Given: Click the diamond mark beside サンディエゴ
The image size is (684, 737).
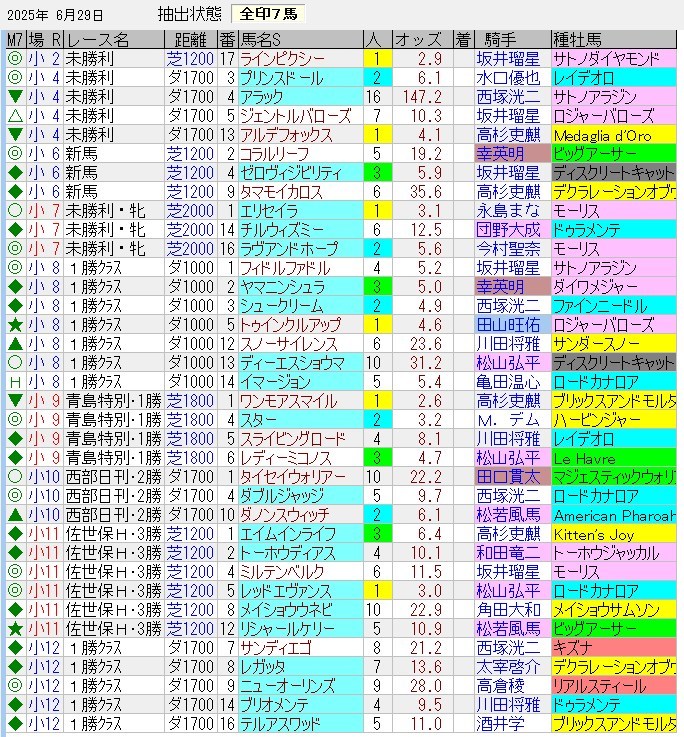Looking at the screenshot, I should pos(16,647).
